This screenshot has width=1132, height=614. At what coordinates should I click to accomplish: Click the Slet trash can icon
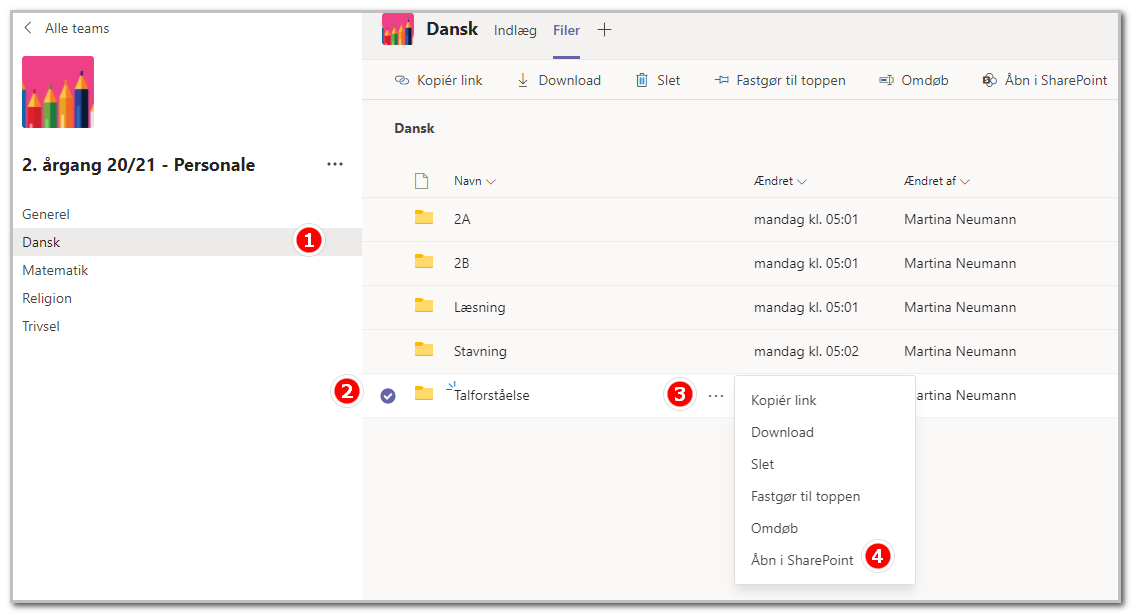(x=642, y=80)
